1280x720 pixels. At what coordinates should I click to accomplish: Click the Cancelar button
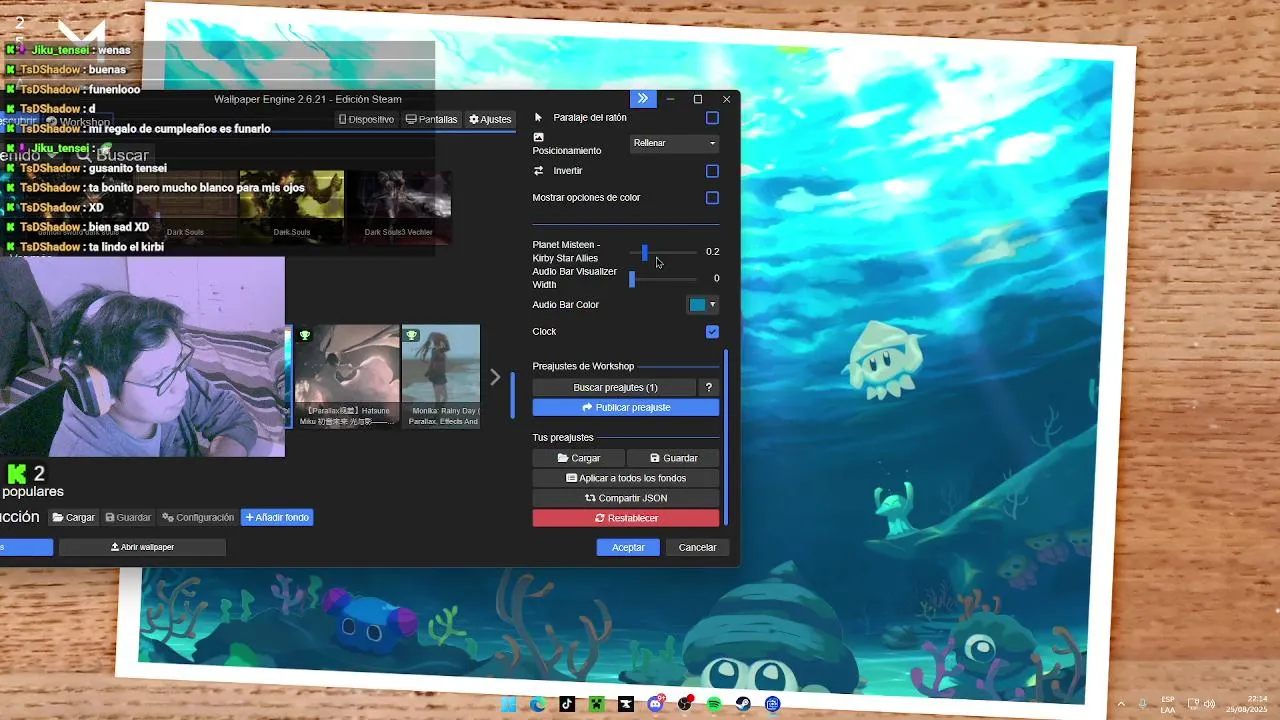[697, 547]
